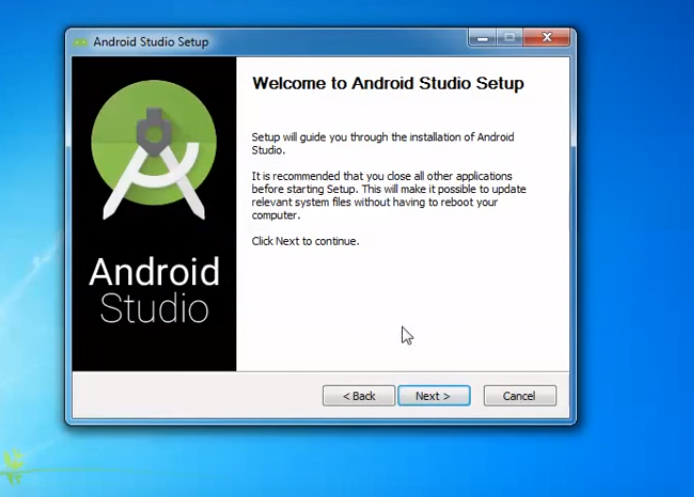694x497 pixels.
Task: Click the white 'Android Studio' wordmark in the black sidebar
Action: (x=154, y=290)
